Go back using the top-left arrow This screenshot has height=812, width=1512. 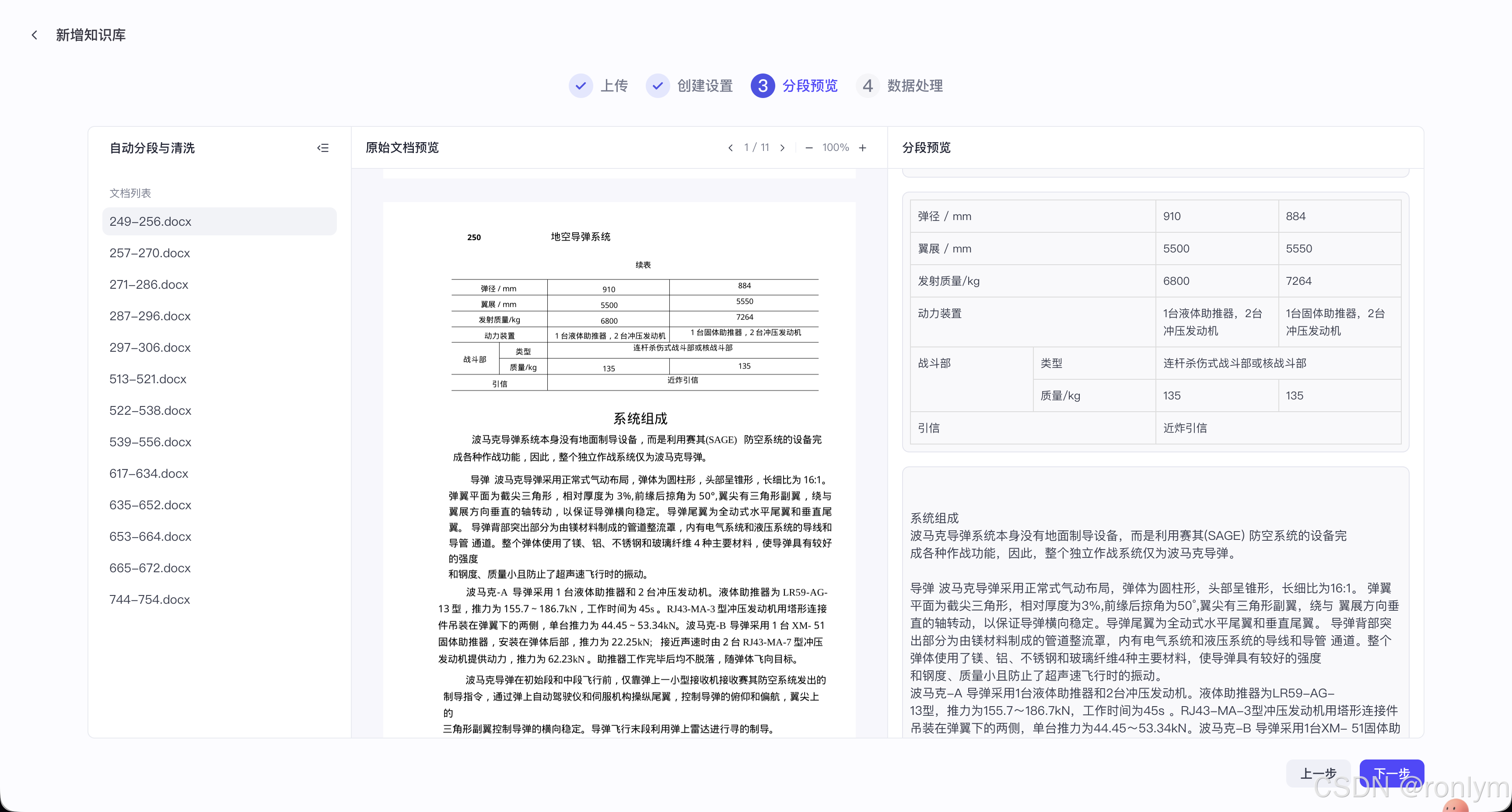[35, 35]
